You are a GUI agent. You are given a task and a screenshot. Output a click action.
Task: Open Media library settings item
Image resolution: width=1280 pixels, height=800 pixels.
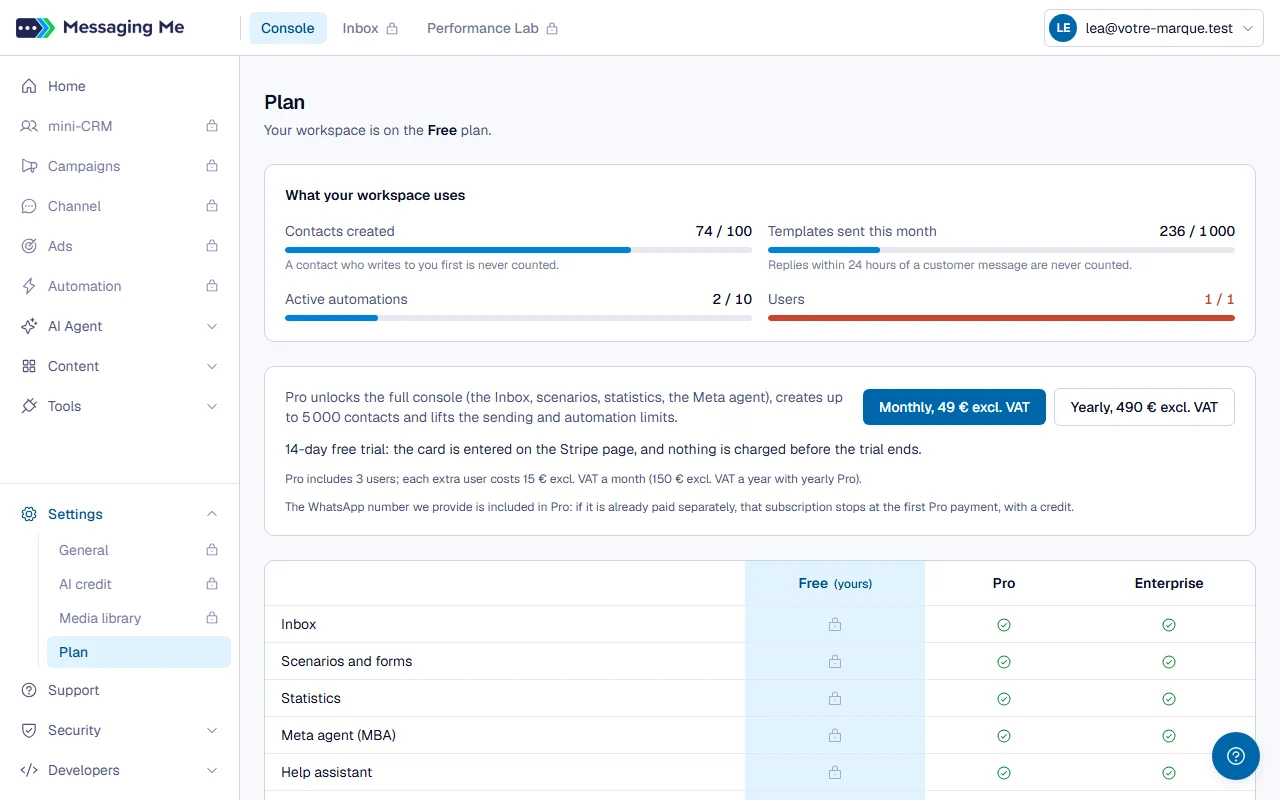pos(139,618)
